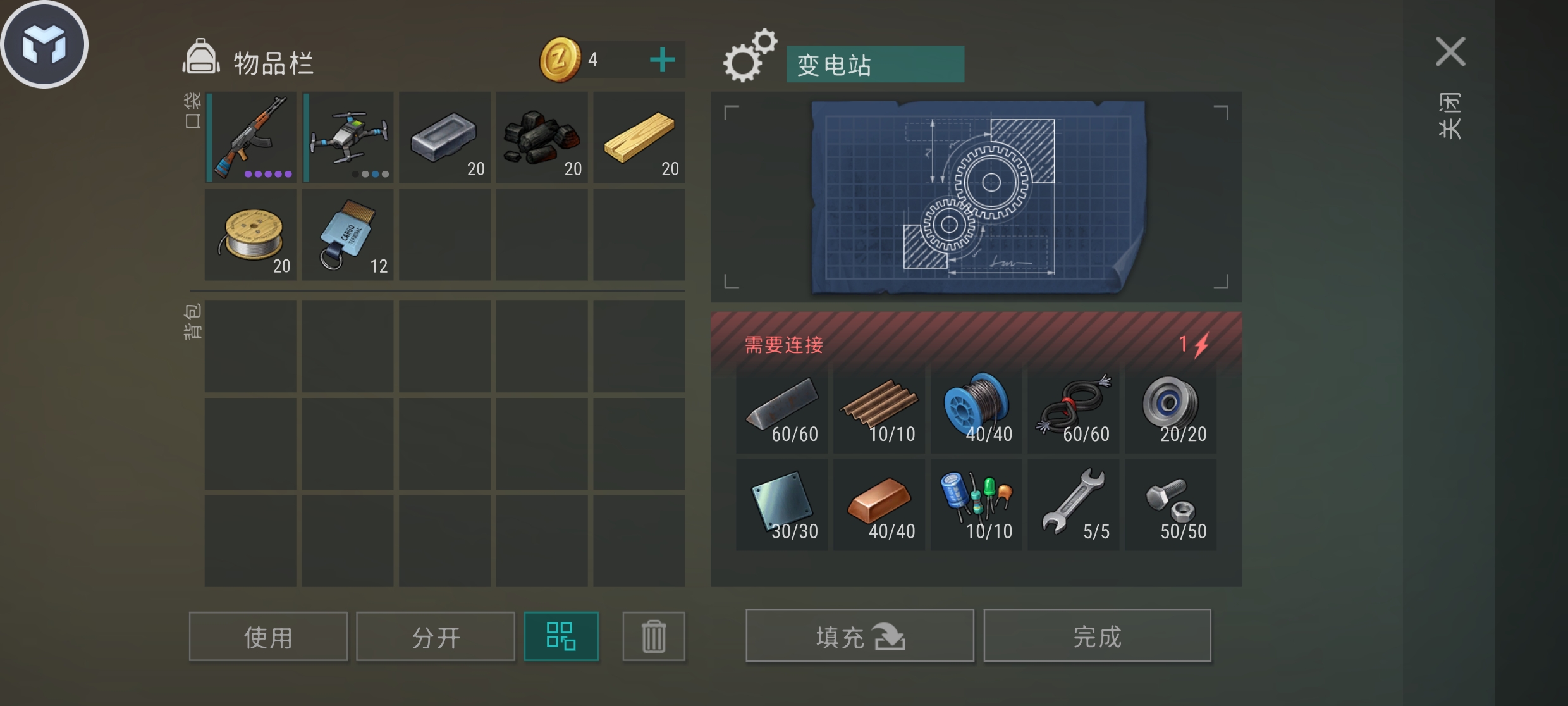Tap the plus icon to add coins
This screenshot has width=1568, height=706.
662,60
